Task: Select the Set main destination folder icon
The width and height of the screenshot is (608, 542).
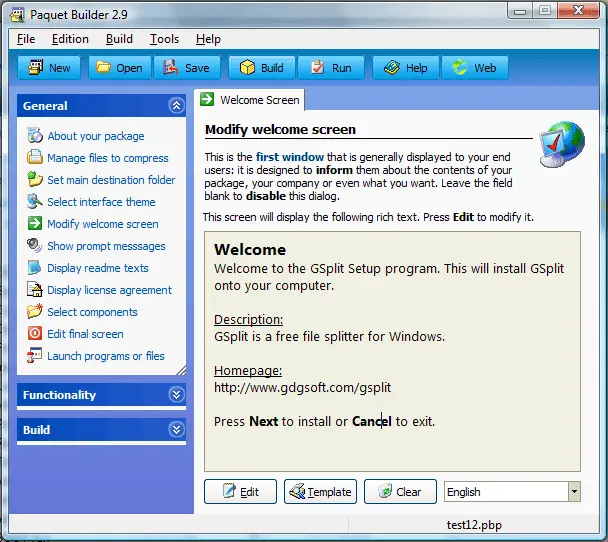Action: point(35,180)
